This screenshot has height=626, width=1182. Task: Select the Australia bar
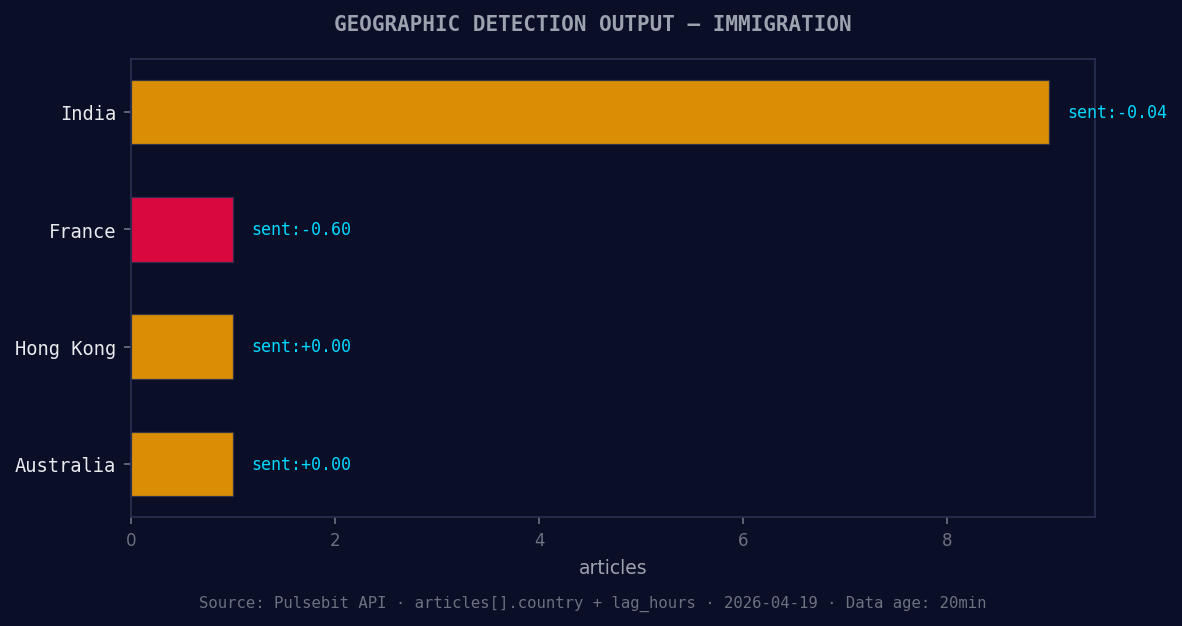coord(181,463)
